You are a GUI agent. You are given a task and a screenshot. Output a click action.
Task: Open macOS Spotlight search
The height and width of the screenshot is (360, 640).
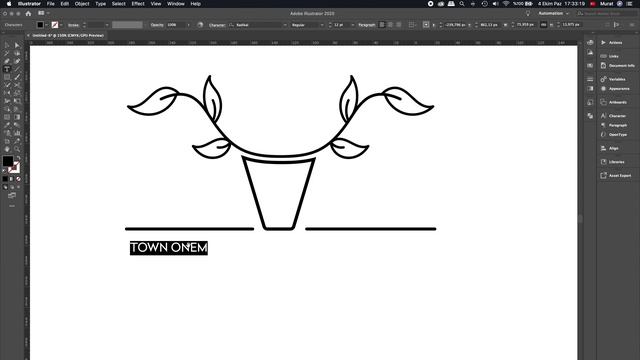coord(462,4)
